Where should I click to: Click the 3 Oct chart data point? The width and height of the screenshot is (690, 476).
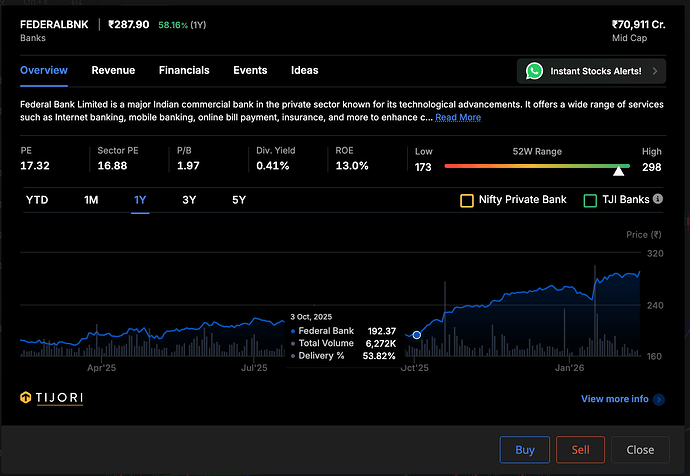[x=416, y=335]
